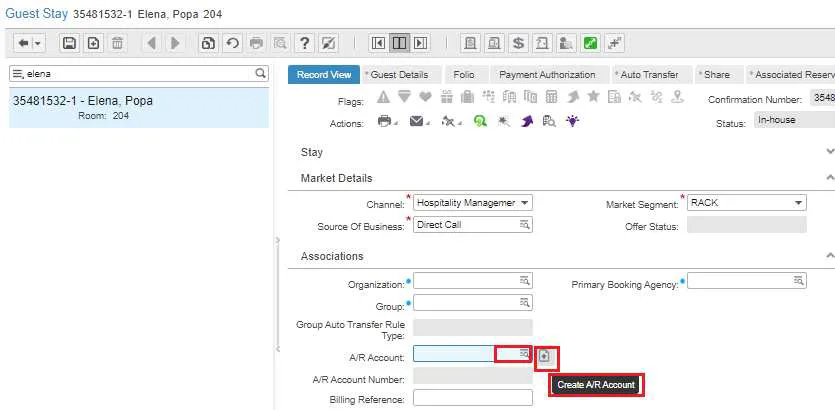The image size is (835, 410).
Task: Show right panel only layout icon
Action: [421, 43]
